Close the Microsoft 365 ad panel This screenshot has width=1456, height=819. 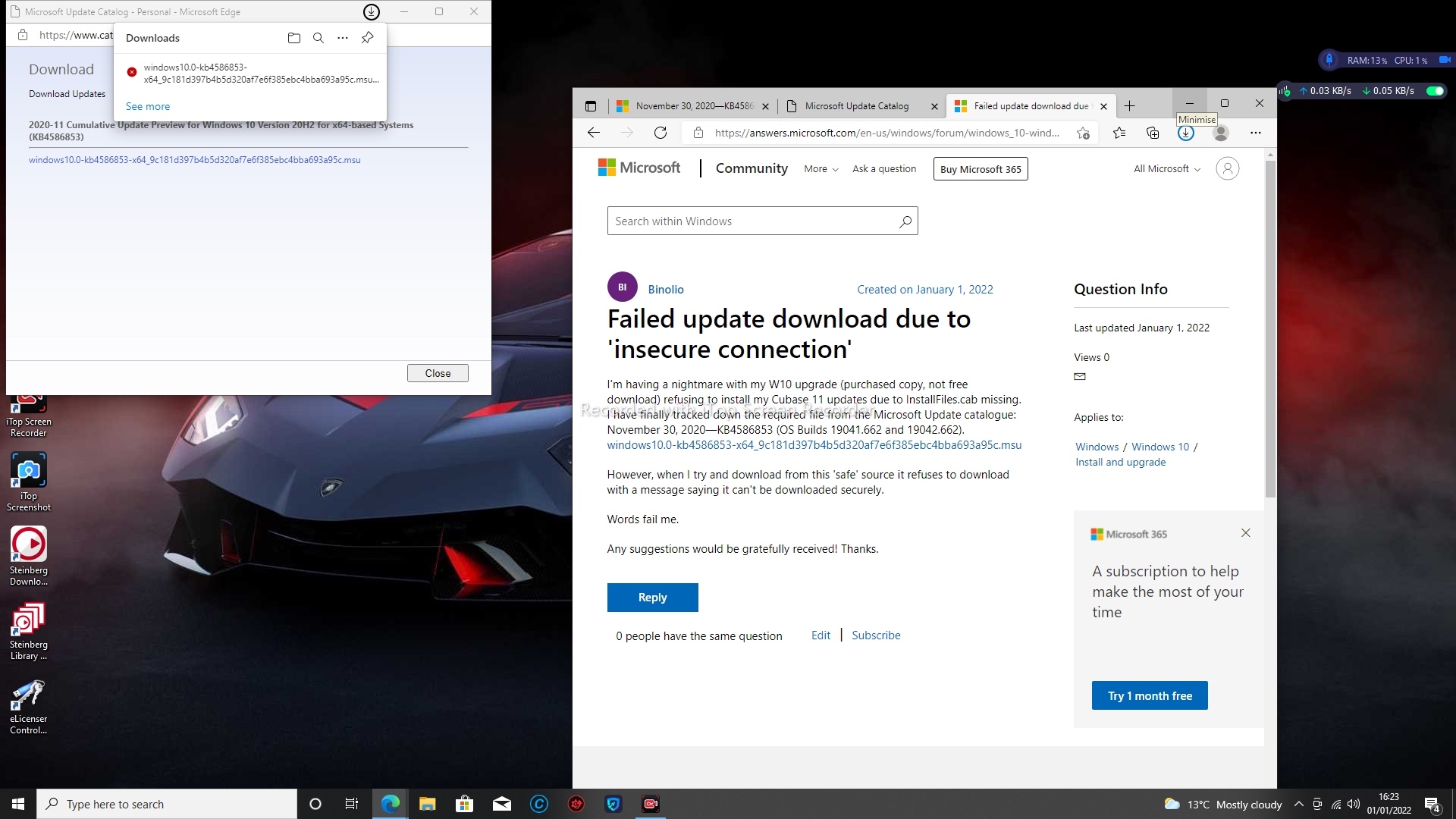[1245, 533]
